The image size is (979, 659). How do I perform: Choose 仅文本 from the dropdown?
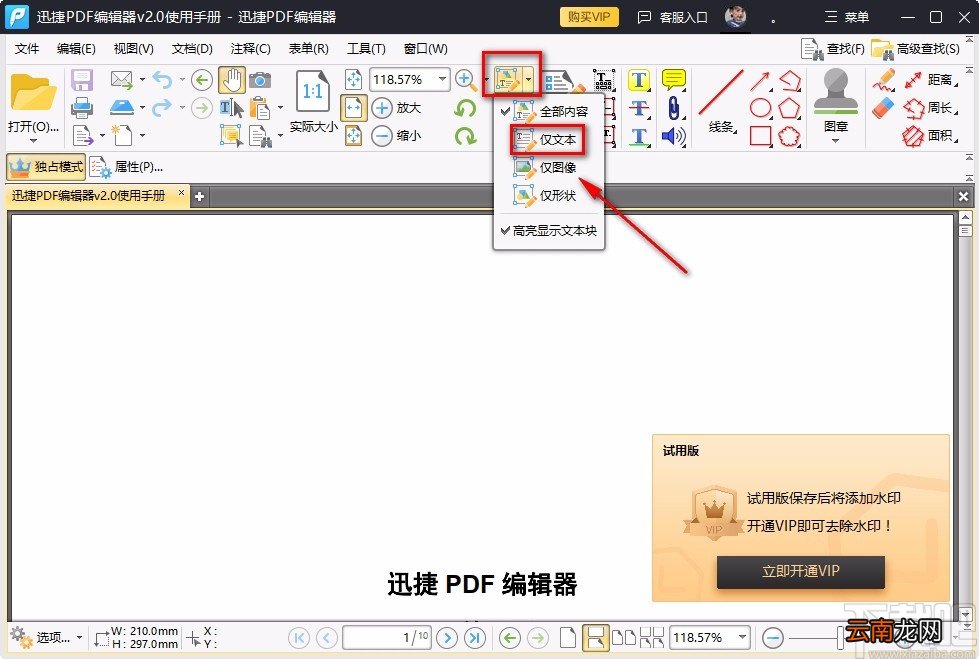point(549,140)
